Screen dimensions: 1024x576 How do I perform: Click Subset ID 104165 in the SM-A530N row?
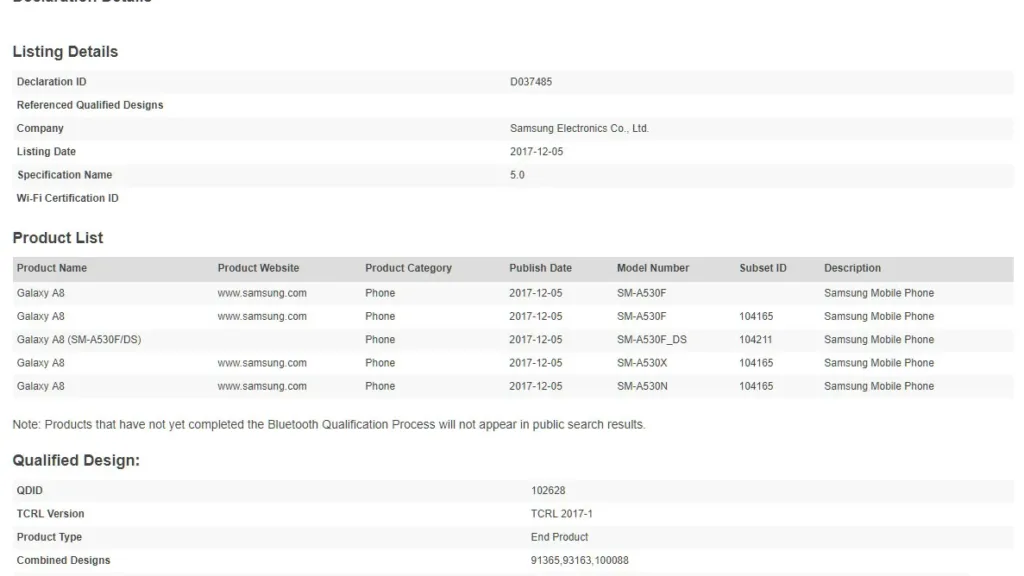tap(756, 387)
